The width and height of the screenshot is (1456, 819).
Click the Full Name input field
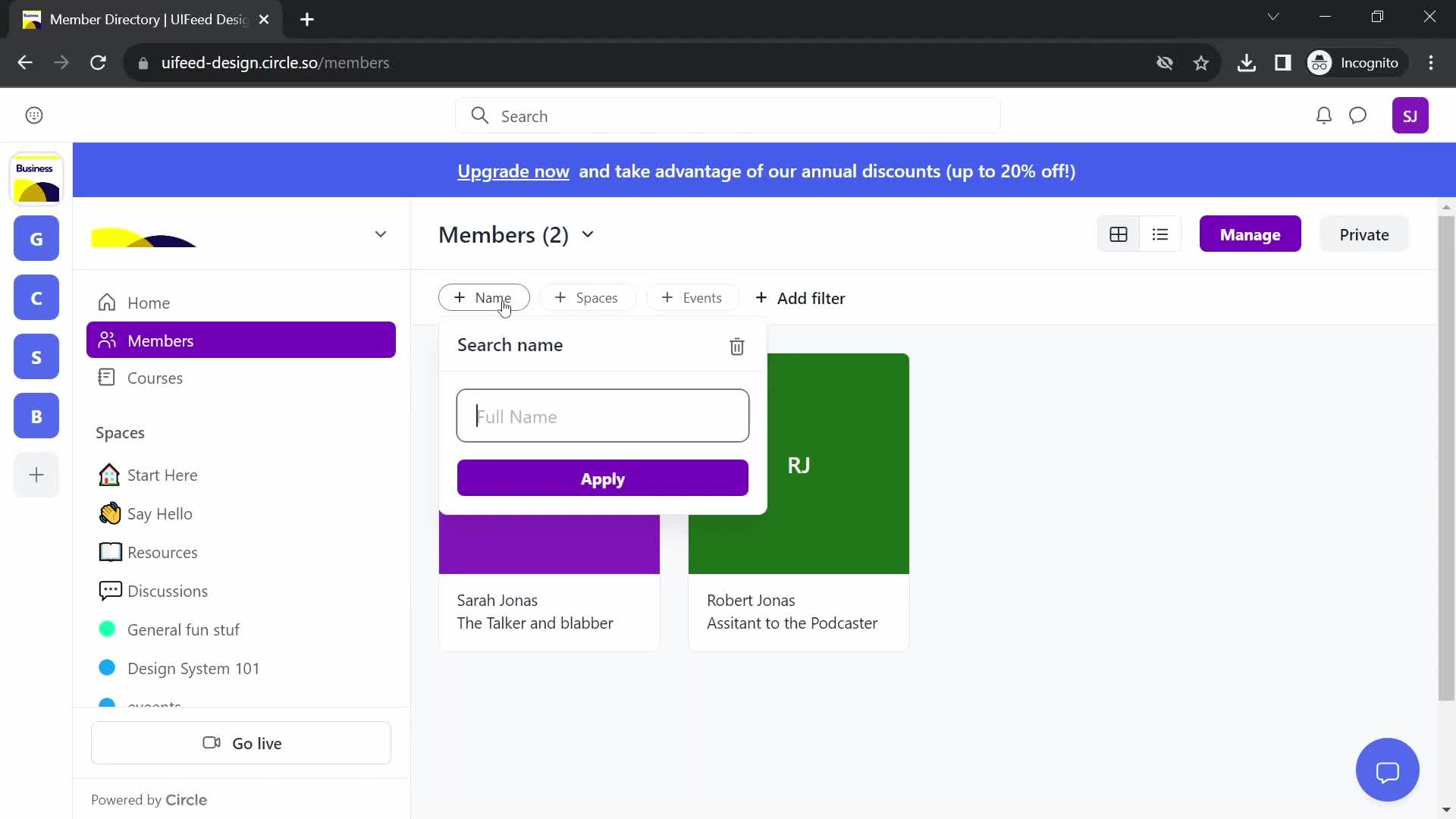point(603,416)
